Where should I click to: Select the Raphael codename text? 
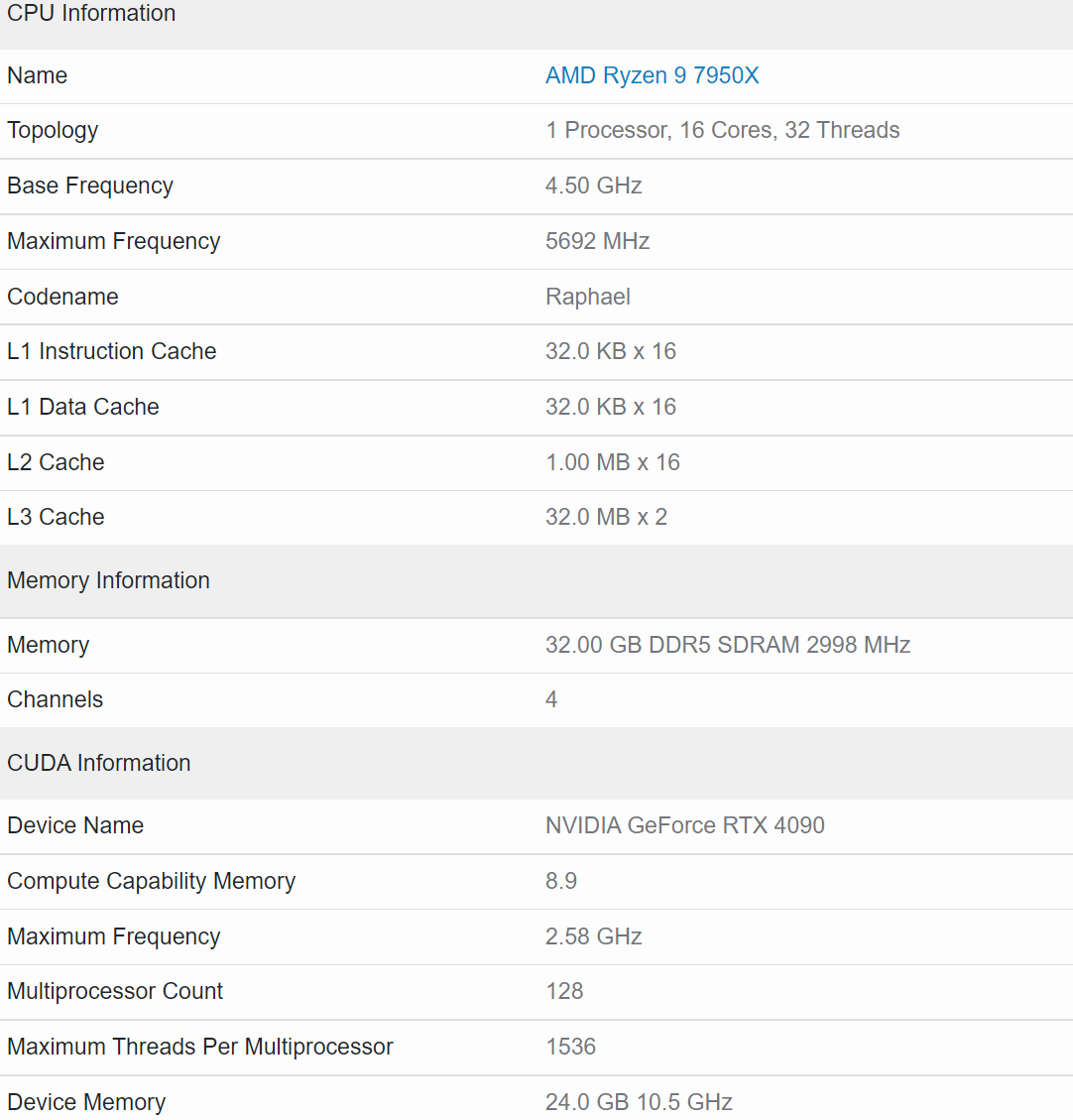[x=587, y=297]
